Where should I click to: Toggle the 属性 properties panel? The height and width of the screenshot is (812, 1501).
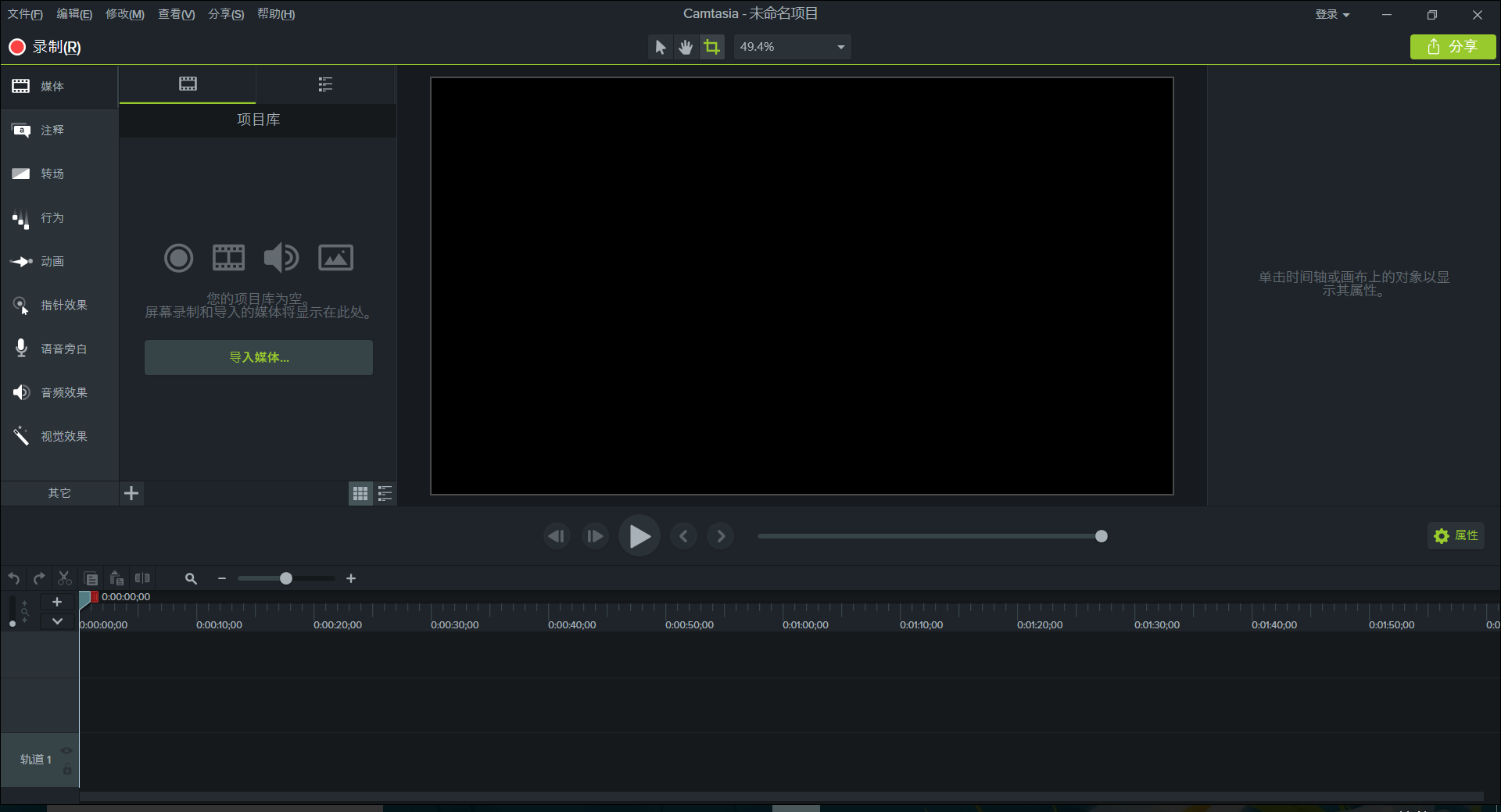coord(1456,535)
